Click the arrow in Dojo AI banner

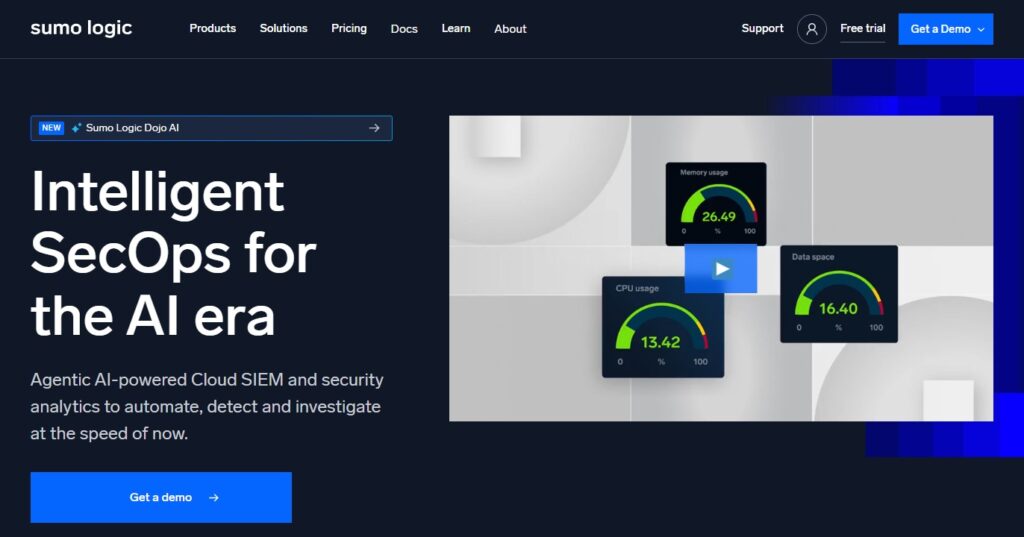coord(374,128)
